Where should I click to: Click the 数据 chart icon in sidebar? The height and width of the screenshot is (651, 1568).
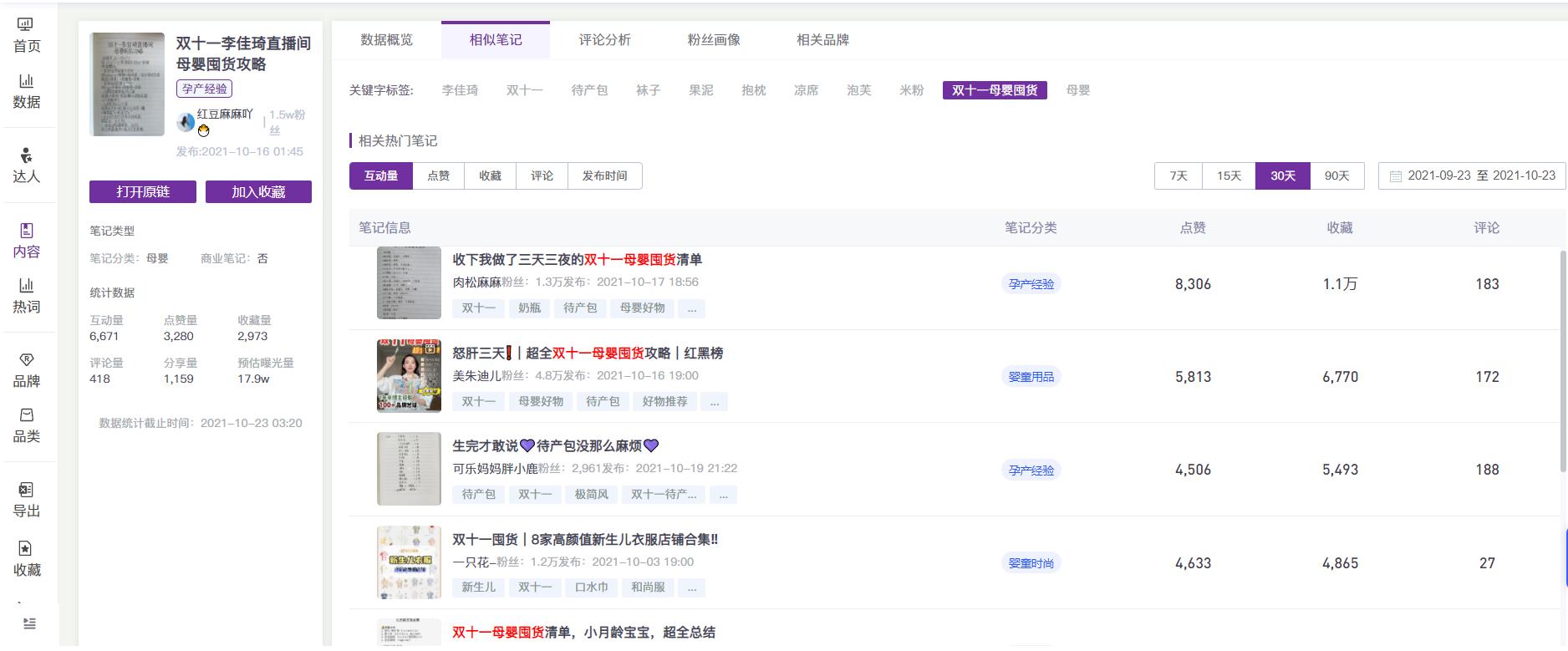click(26, 81)
